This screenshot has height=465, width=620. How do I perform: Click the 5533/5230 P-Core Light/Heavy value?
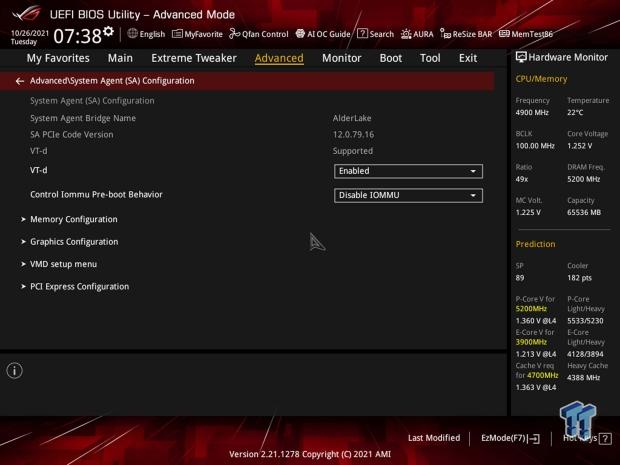coord(585,321)
